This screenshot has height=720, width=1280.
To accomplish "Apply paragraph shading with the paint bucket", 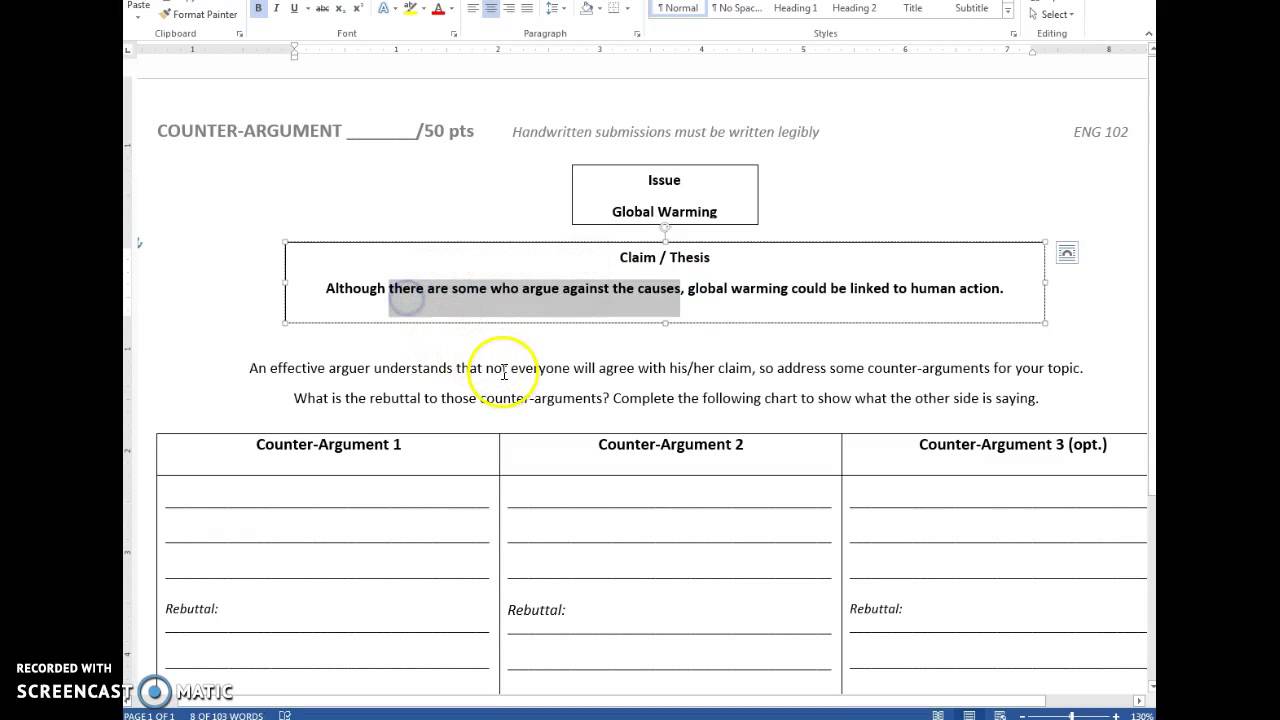I will [588, 8].
